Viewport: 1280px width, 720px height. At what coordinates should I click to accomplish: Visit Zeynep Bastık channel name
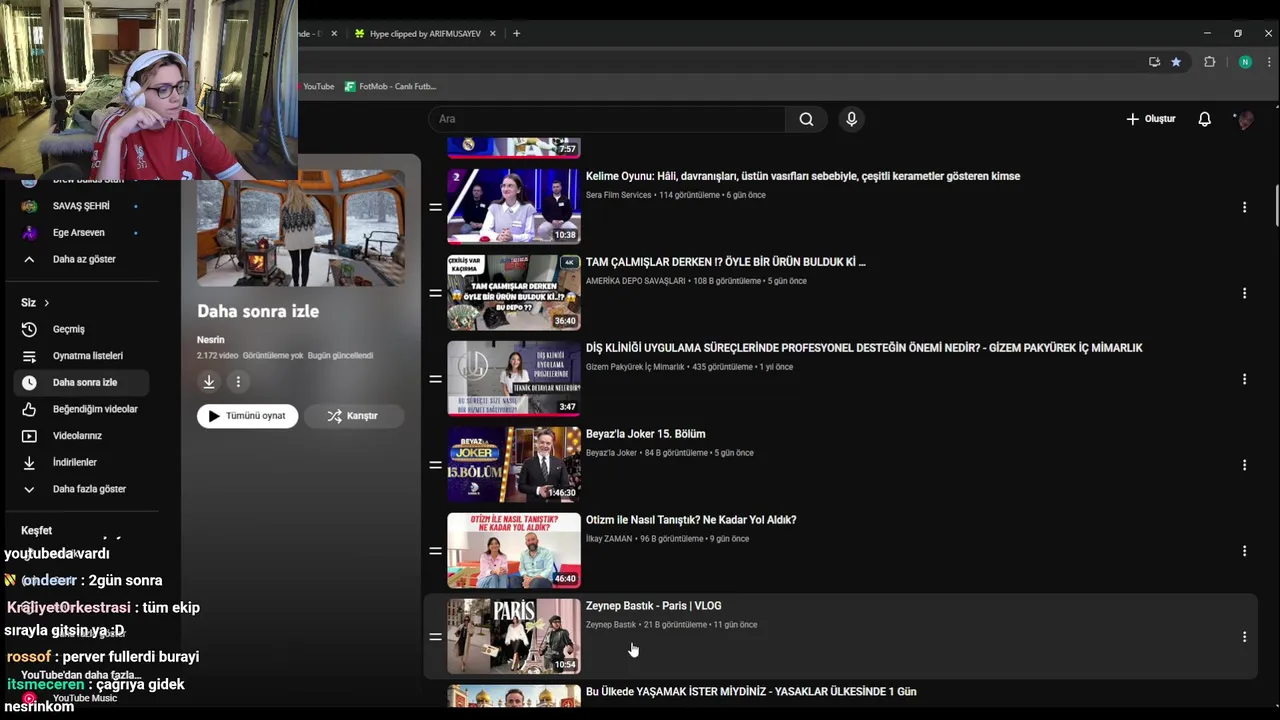pyautogui.click(x=611, y=625)
